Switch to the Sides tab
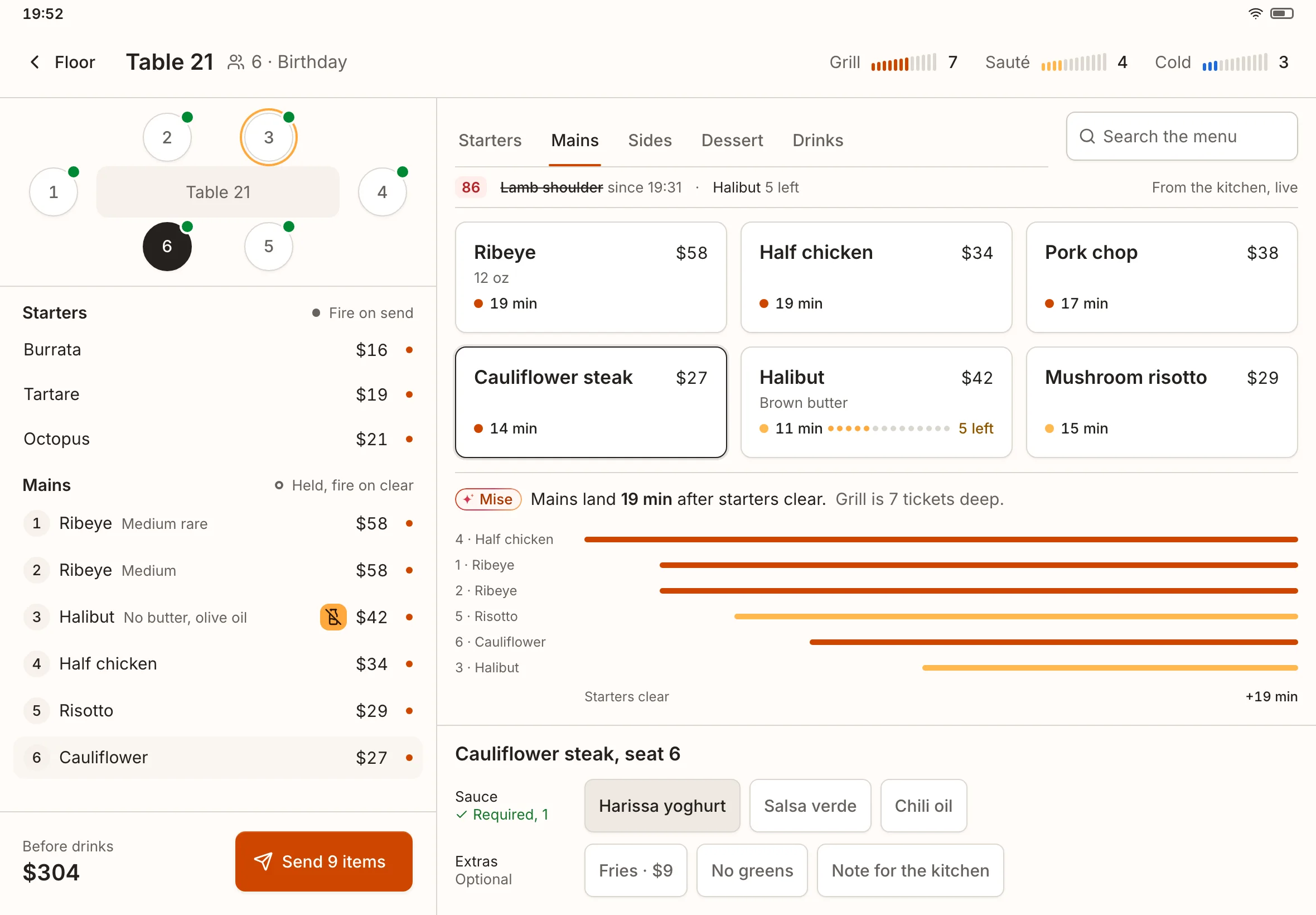This screenshot has width=1316, height=915. [650, 141]
